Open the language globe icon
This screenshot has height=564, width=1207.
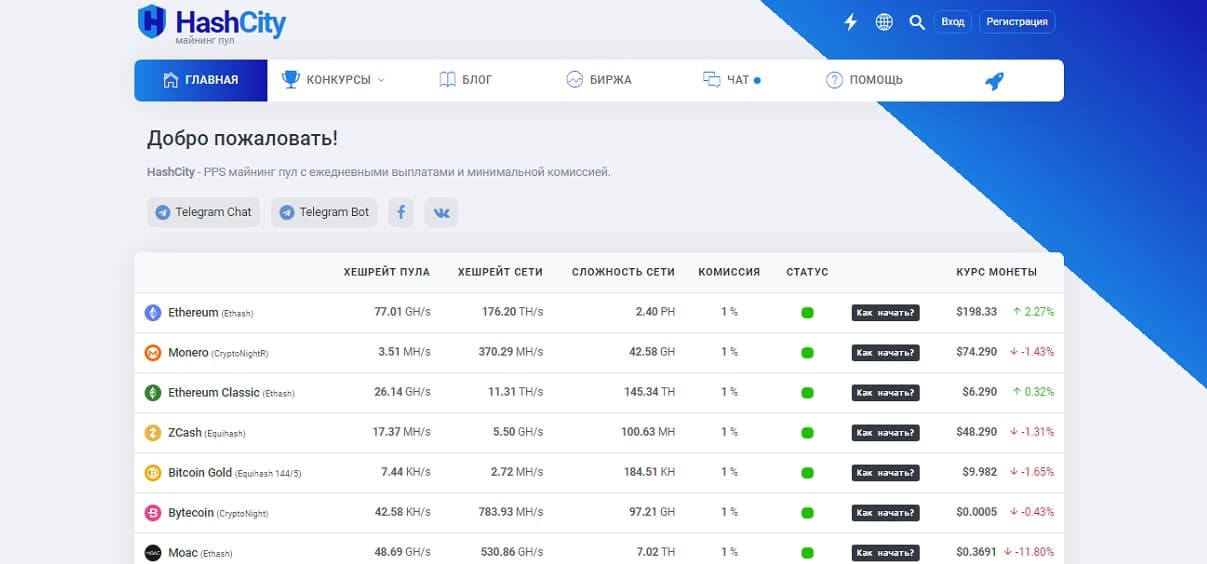[884, 22]
